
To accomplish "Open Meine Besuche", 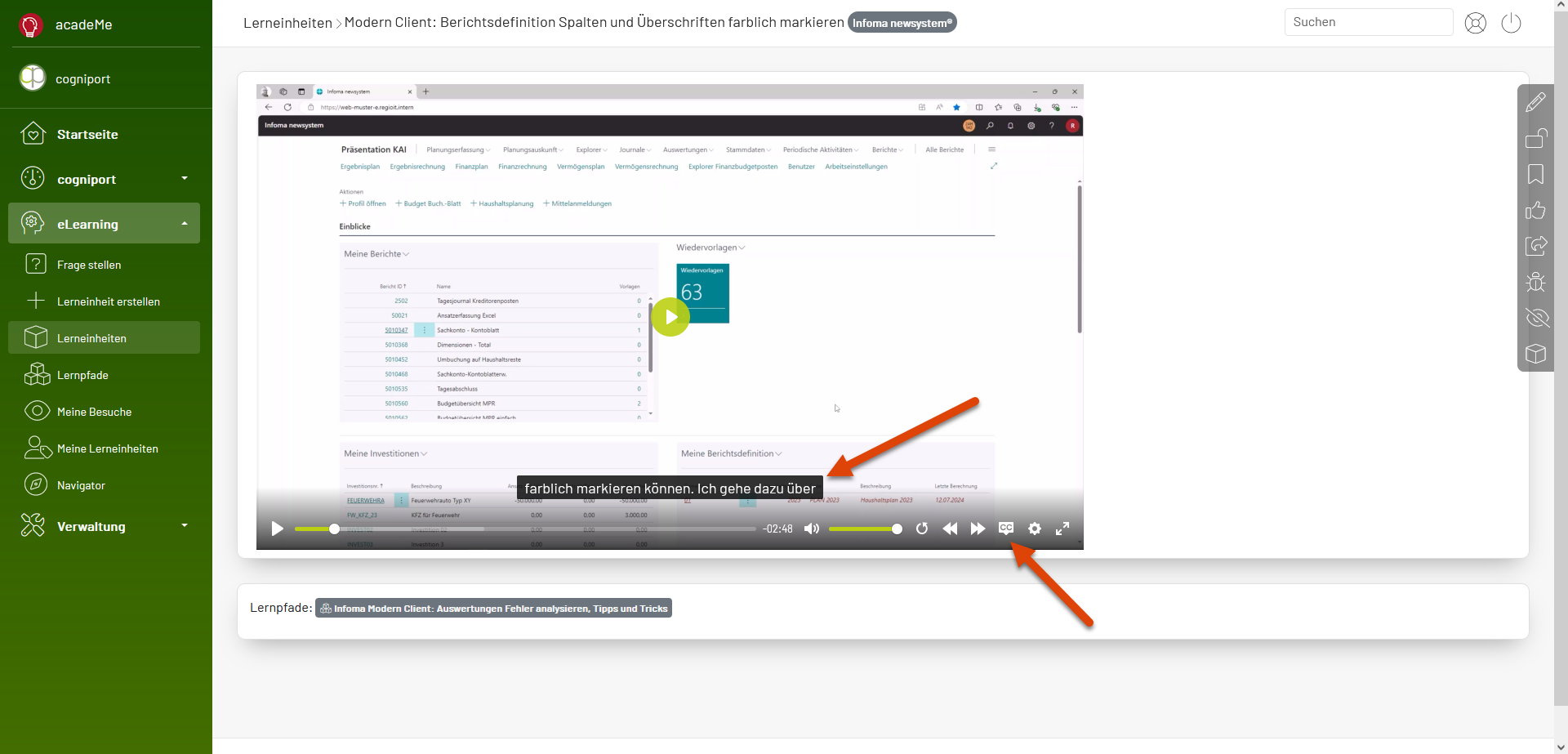I will click(94, 412).
